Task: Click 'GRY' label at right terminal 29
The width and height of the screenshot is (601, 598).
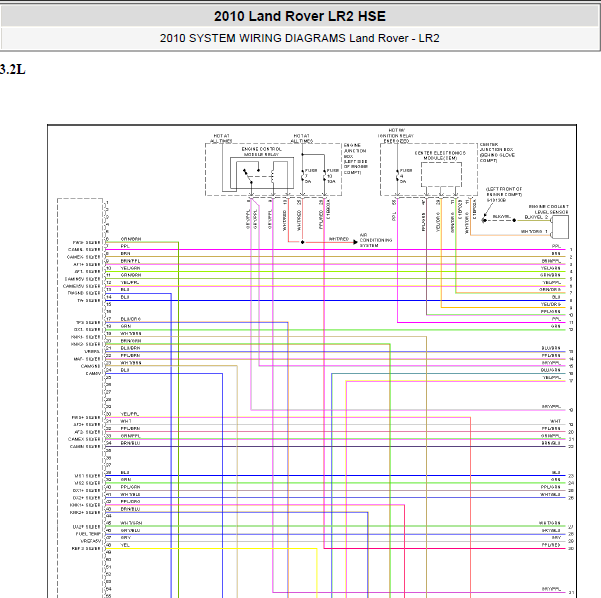Action: pyautogui.click(x=556, y=537)
